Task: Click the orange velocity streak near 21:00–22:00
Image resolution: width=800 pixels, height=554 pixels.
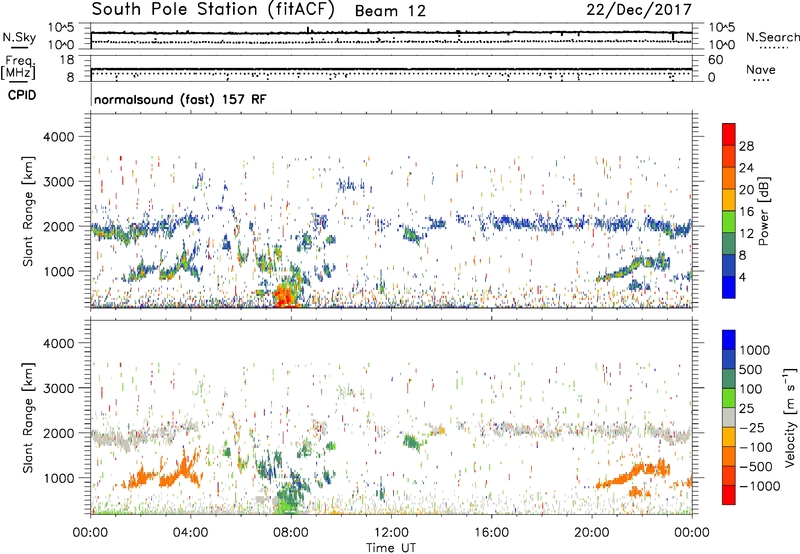Action: pyautogui.click(x=633, y=472)
